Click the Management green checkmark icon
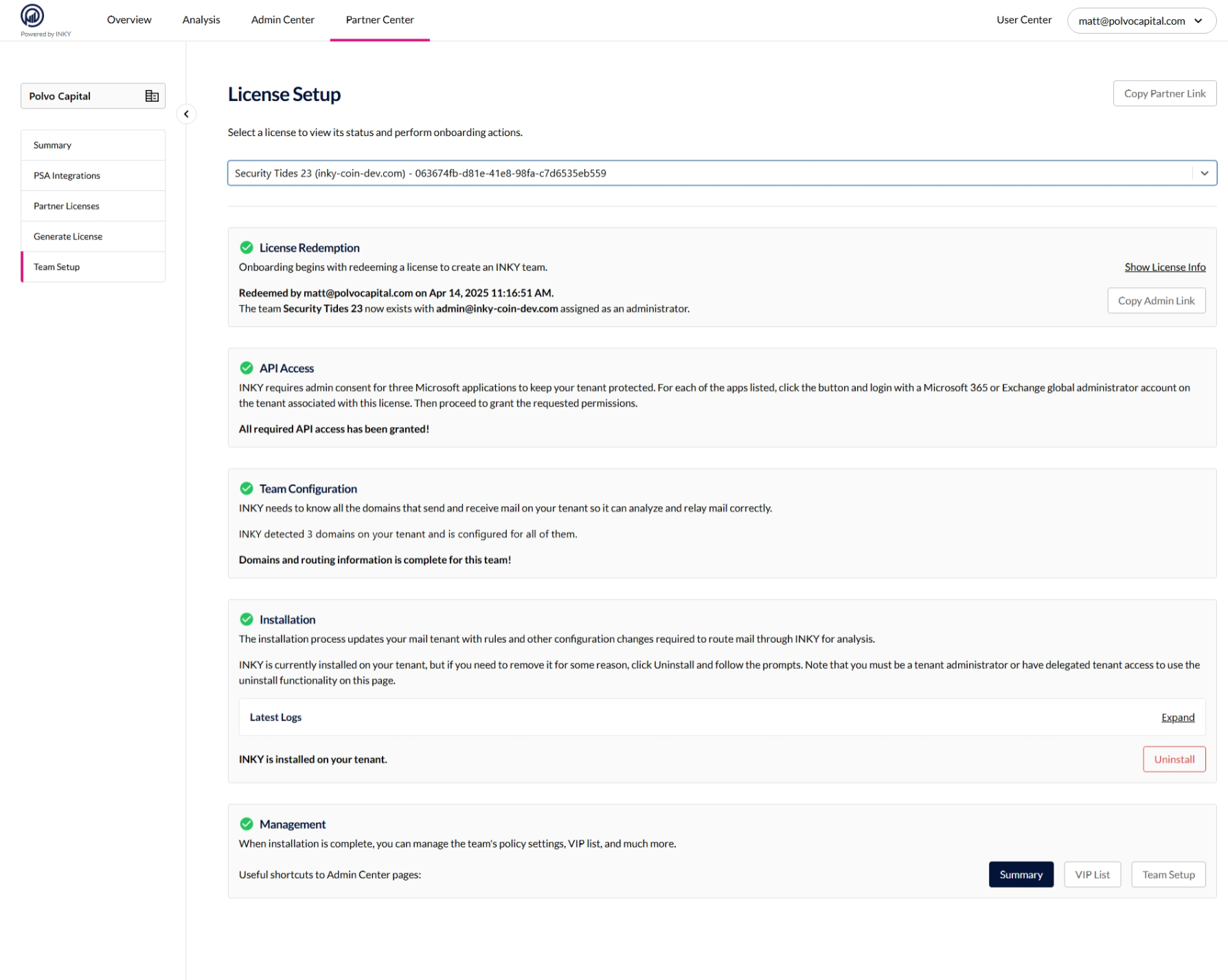This screenshot has height=980, width=1228. 247,824
